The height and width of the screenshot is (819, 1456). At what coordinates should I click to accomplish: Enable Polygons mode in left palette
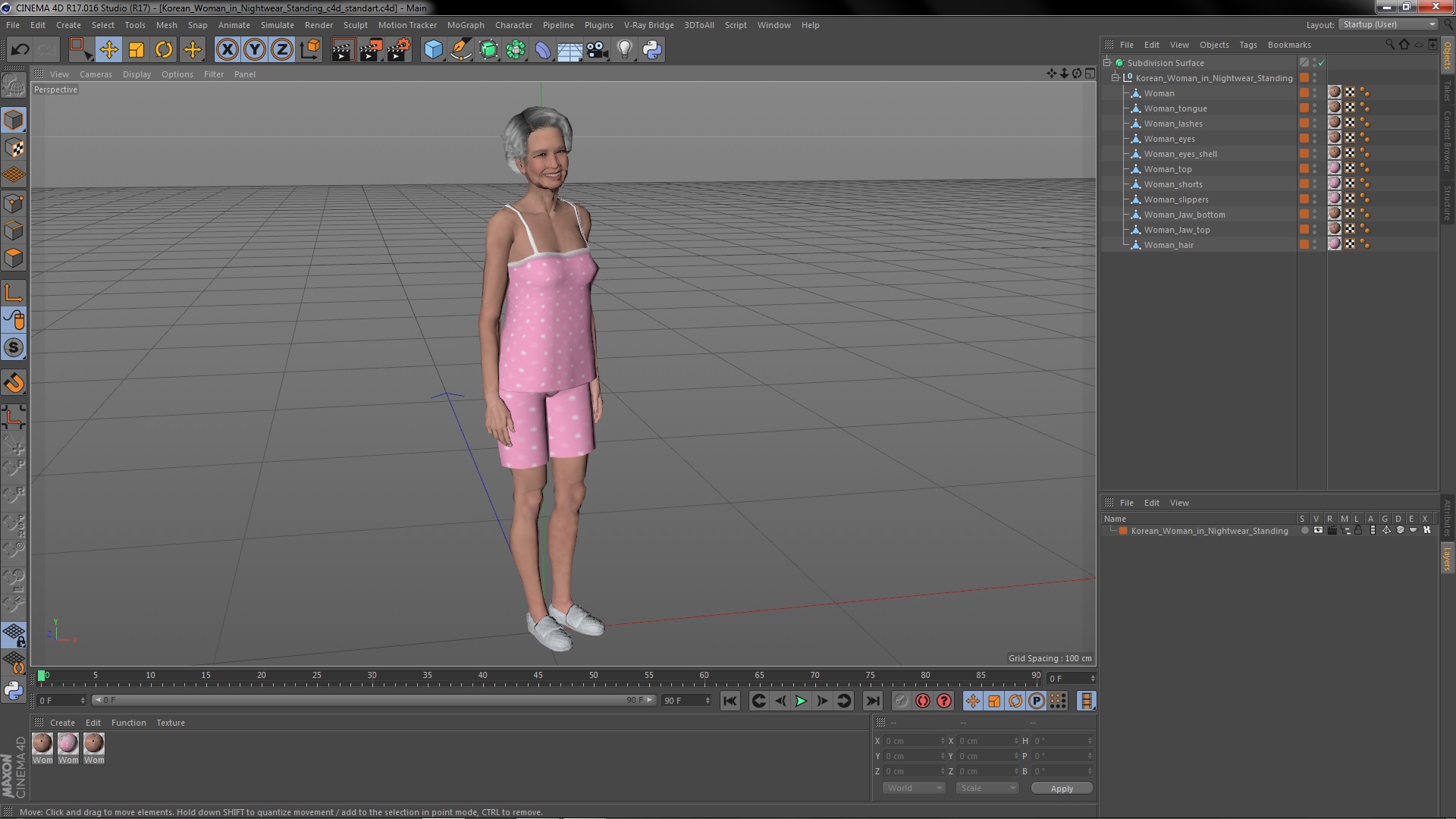14,259
